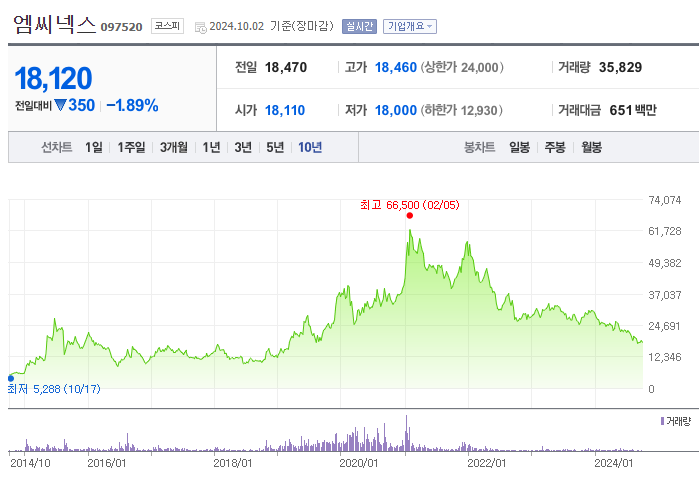The image size is (699, 481).
Task: Click the 거래대금 value 651 백만
Action: (x=633, y=110)
